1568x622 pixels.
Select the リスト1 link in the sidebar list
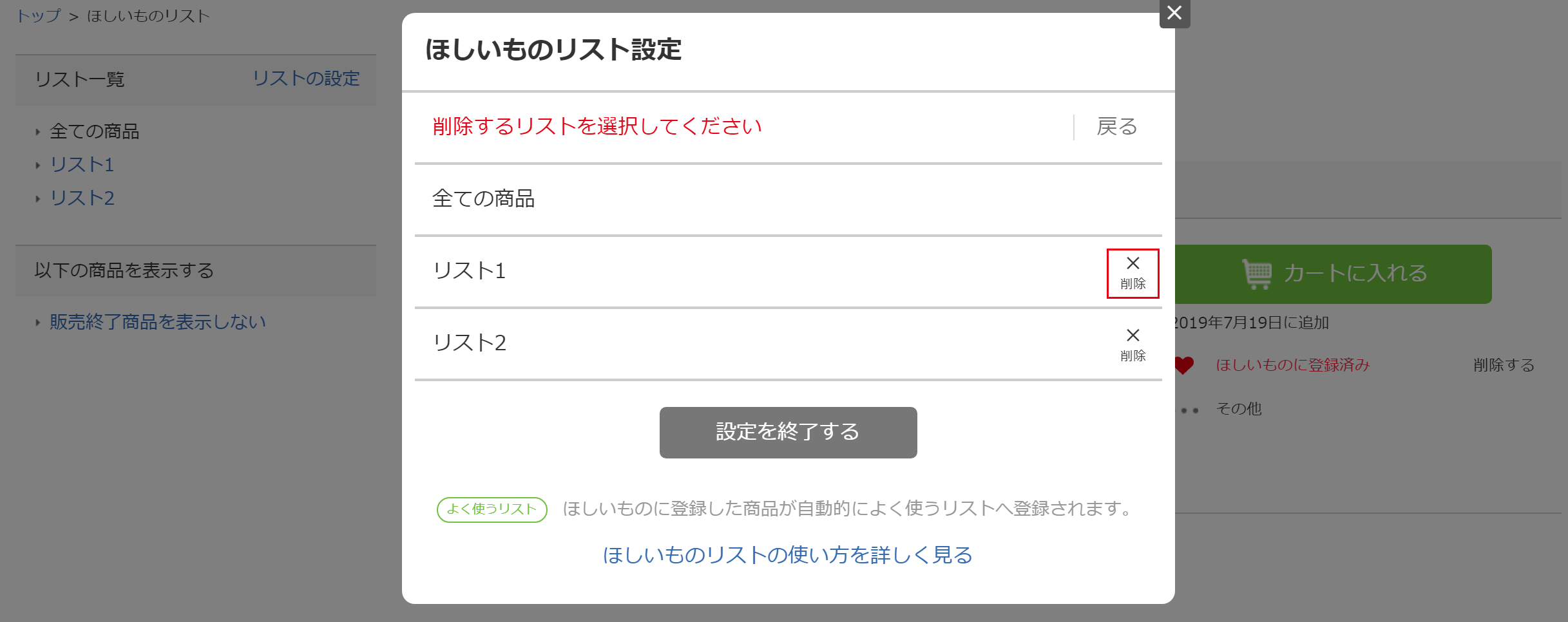point(82,165)
